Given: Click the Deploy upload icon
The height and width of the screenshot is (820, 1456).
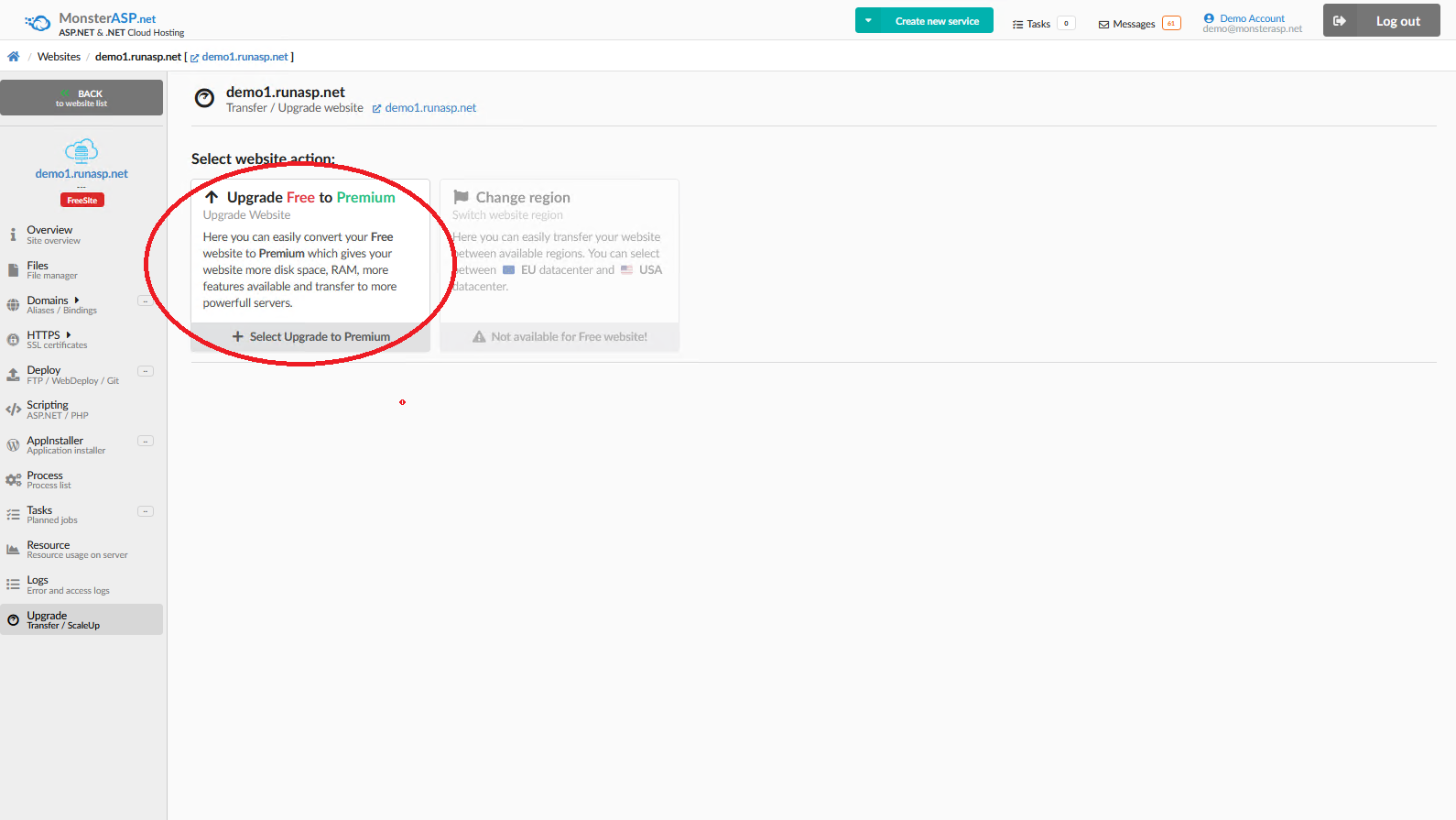Looking at the screenshot, I should point(13,375).
